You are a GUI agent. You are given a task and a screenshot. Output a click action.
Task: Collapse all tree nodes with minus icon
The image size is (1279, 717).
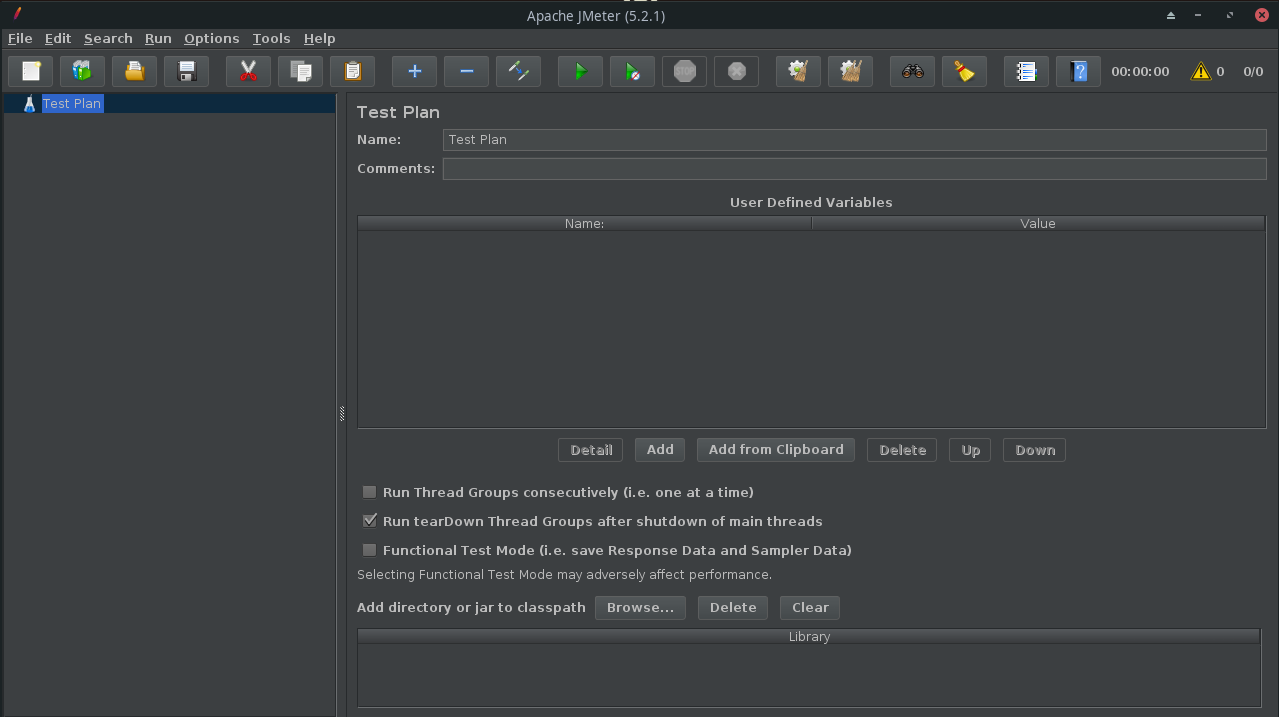coord(466,72)
